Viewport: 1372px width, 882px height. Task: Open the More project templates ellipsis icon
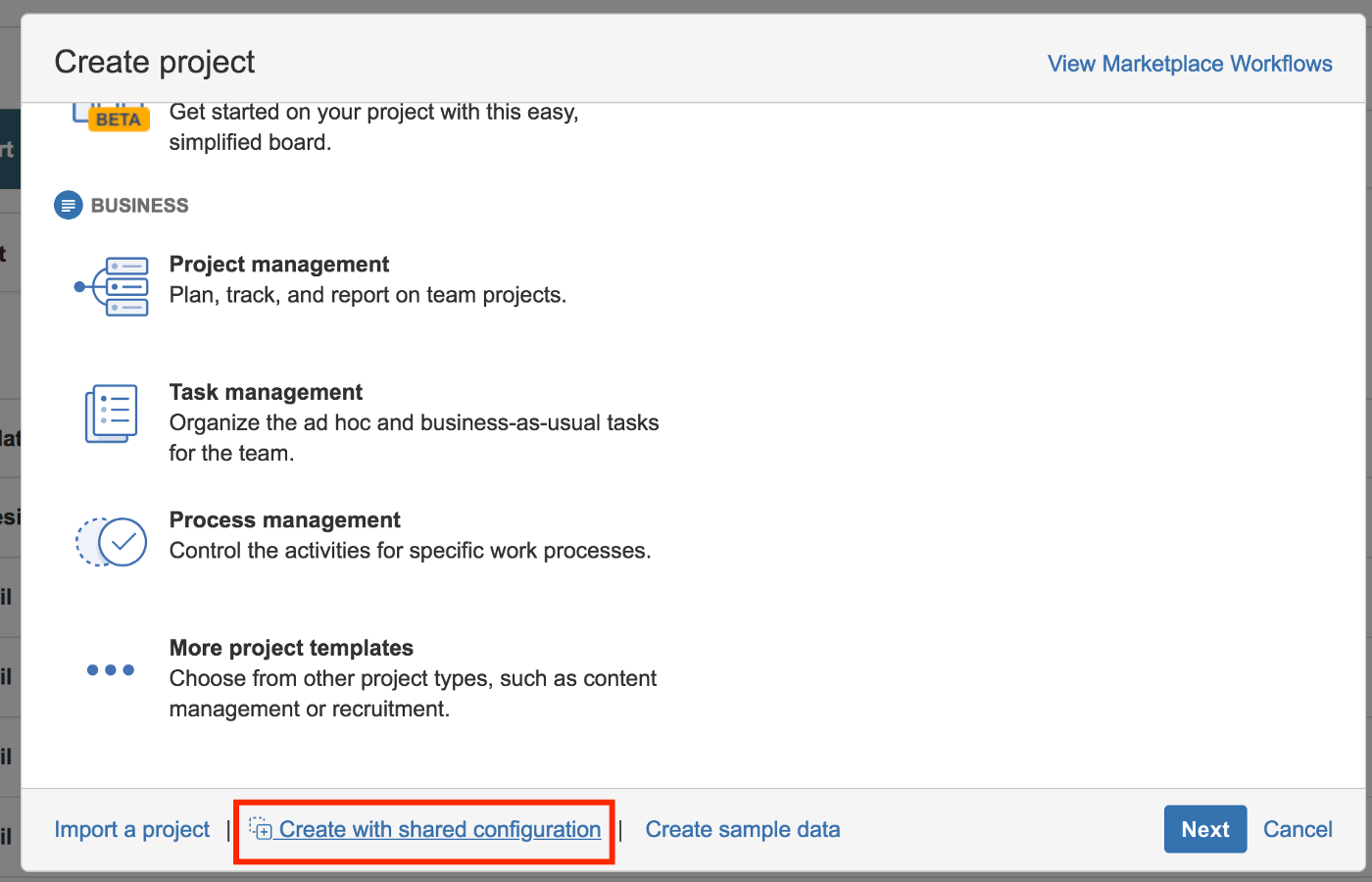click(111, 669)
